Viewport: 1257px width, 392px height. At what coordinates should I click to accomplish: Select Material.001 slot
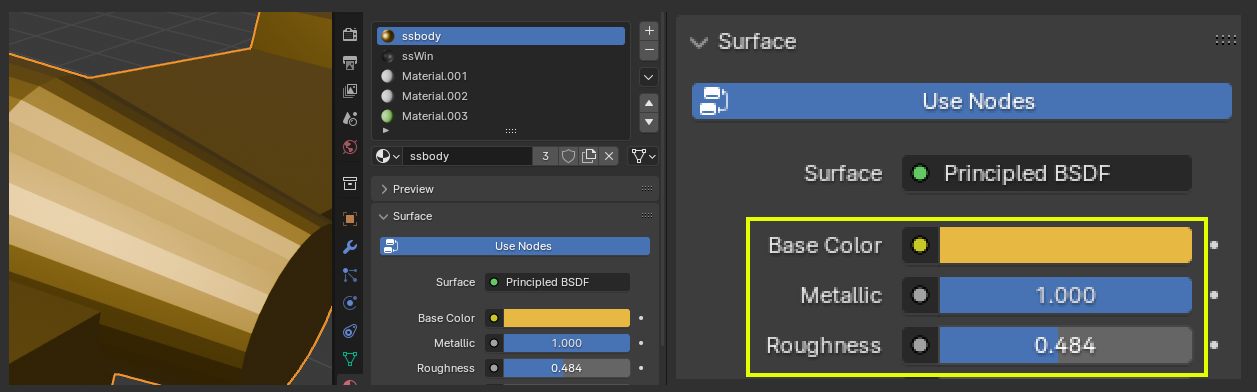pyautogui.click(x=501, y=76)
